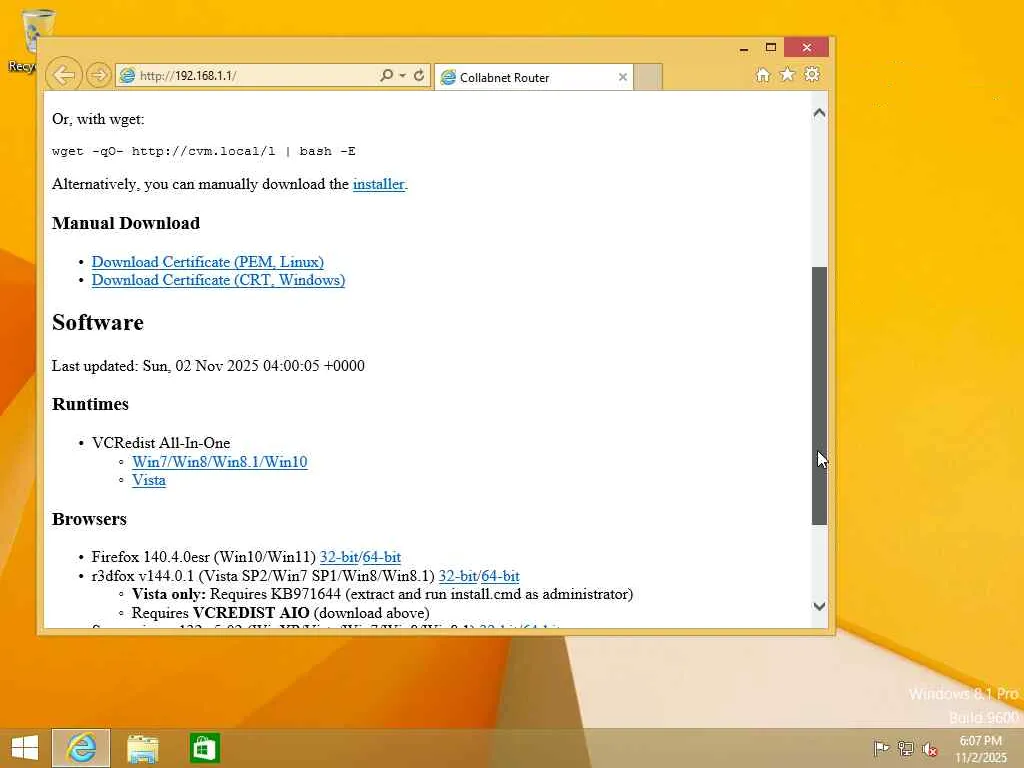Open a new blank tab
The image size is (1024, 768).
pos(648,77)
